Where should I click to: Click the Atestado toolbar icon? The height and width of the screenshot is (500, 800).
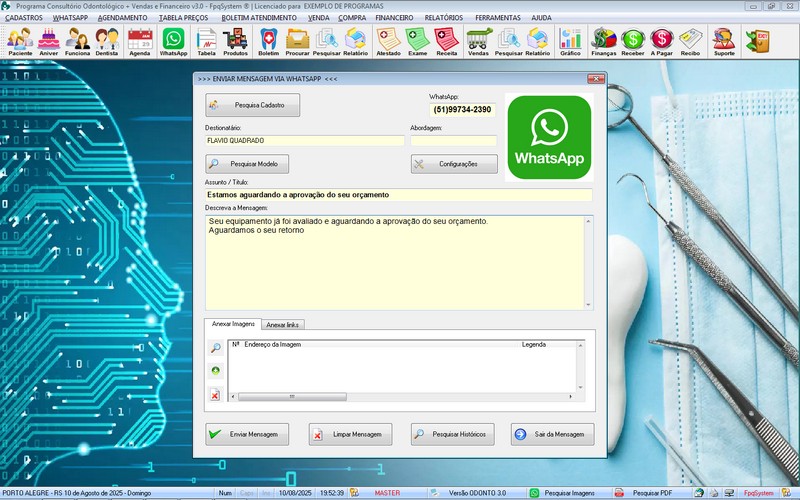point(388,40)
